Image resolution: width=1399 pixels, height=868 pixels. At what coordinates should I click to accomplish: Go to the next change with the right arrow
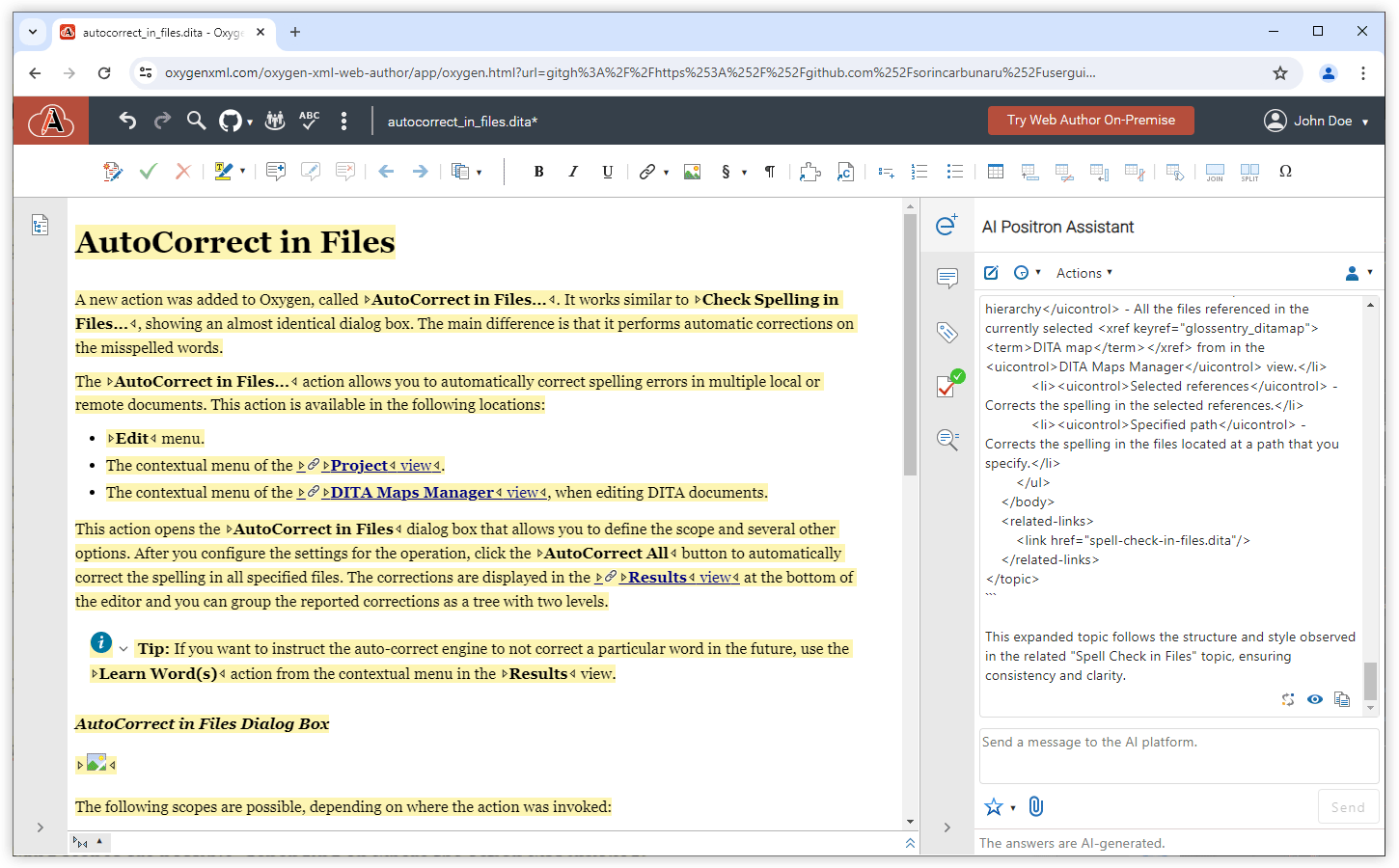420,172
